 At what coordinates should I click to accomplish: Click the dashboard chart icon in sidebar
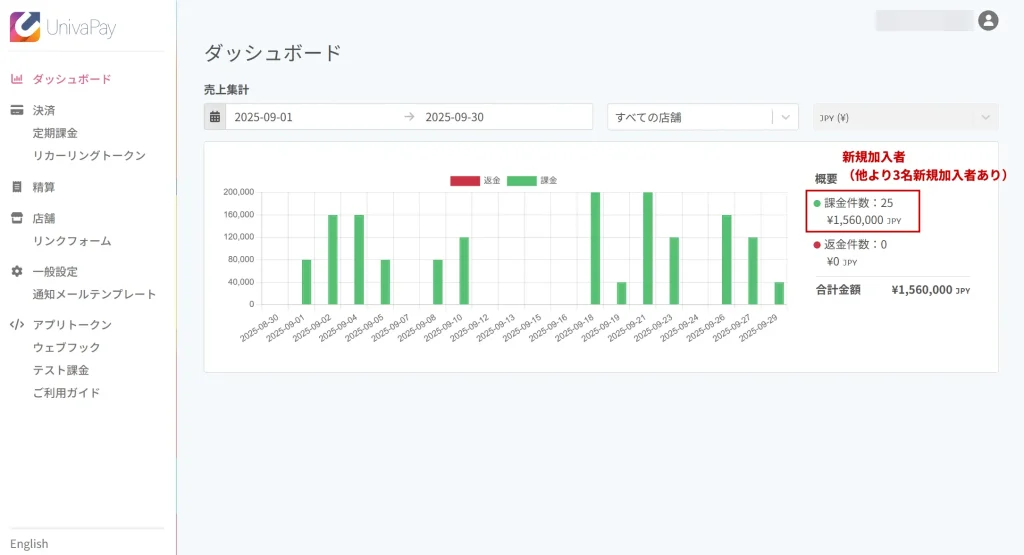point(16,79)
